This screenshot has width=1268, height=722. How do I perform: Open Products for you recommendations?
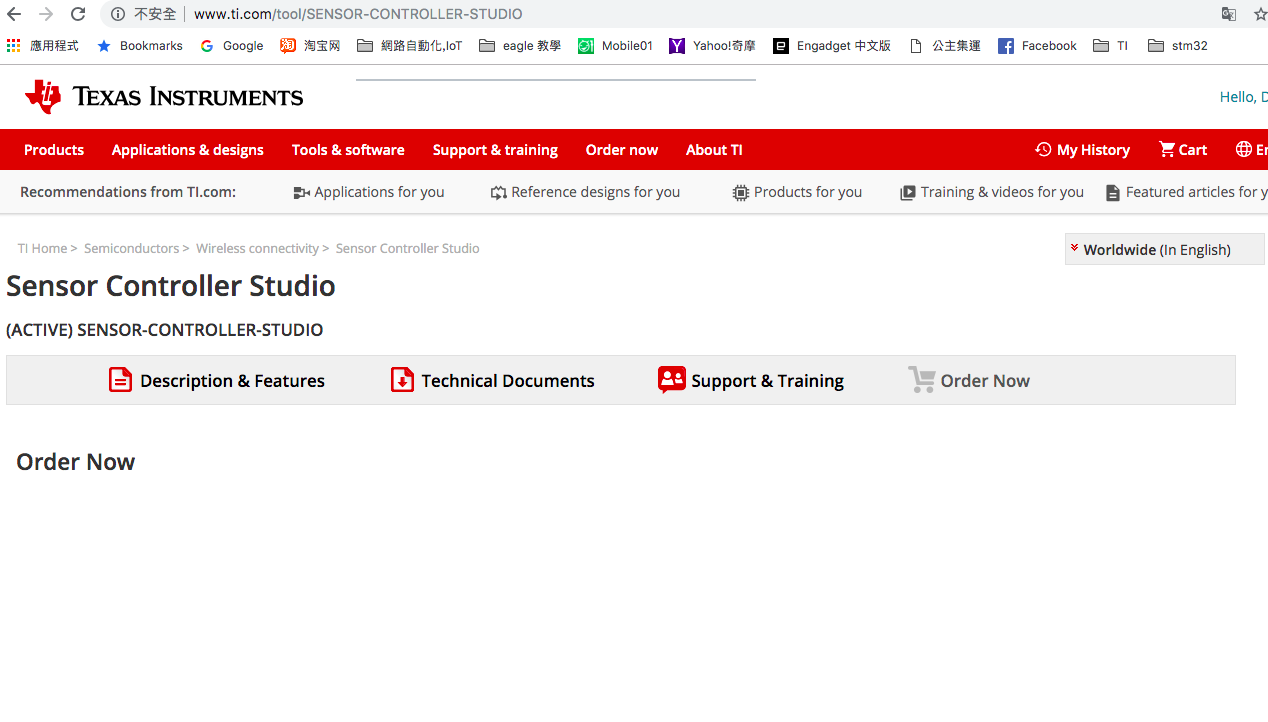(x=797, y=192)
